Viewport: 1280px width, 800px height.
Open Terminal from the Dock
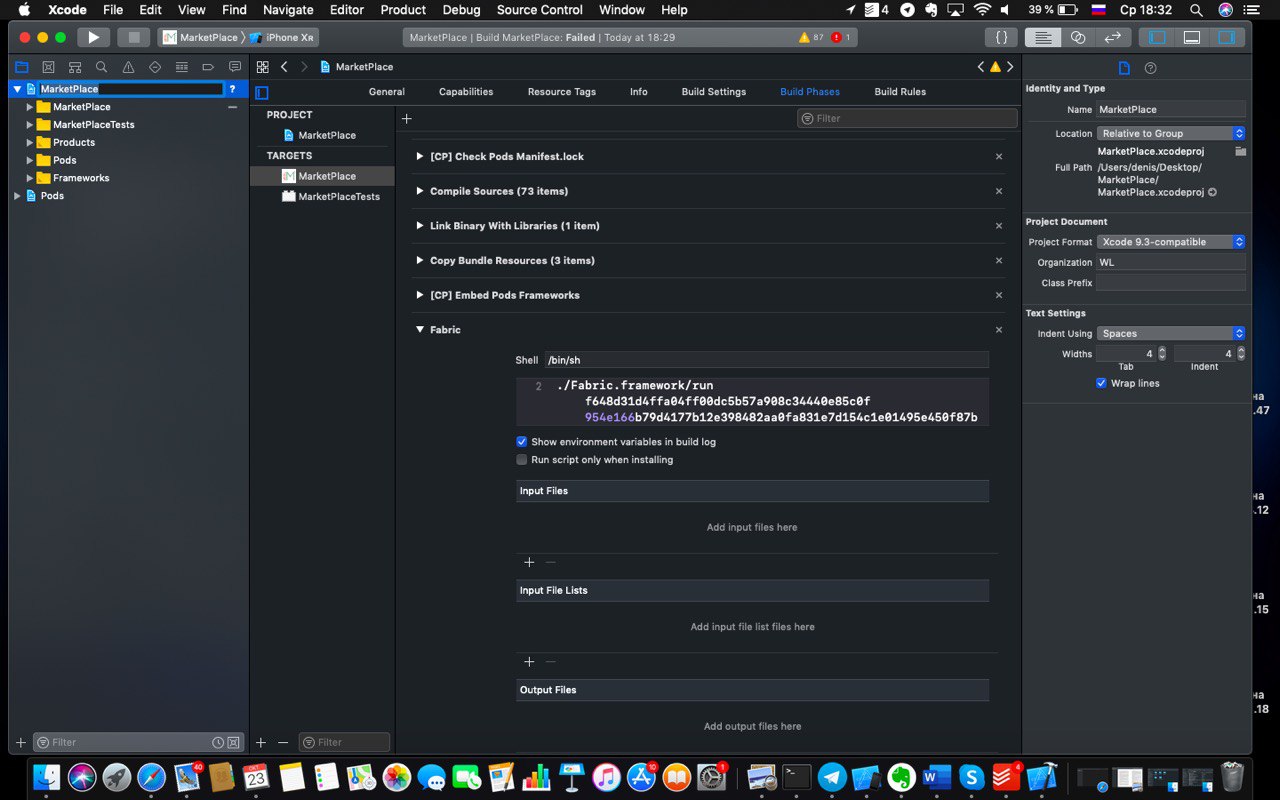(797, 777)
